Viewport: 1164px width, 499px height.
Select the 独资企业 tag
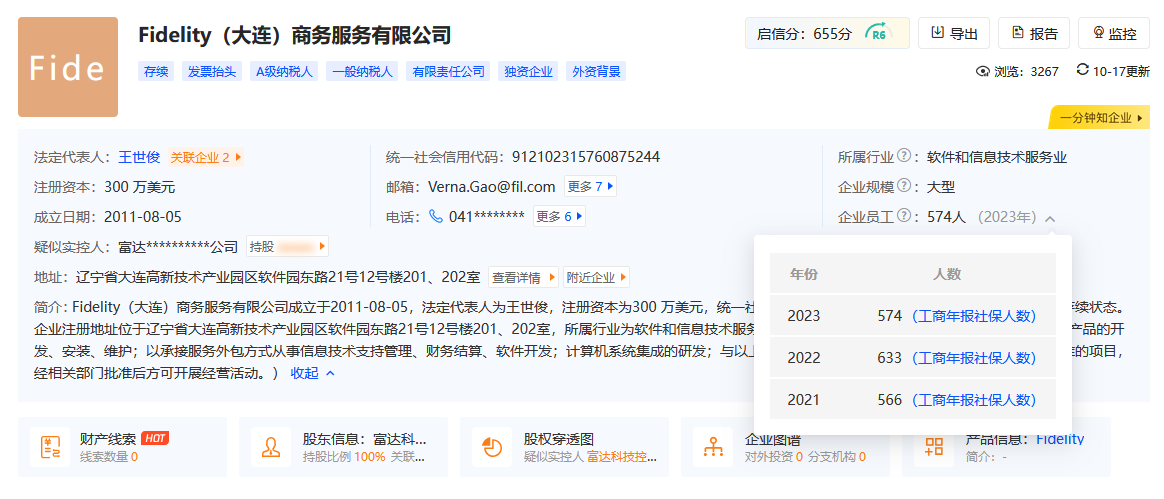528,72
